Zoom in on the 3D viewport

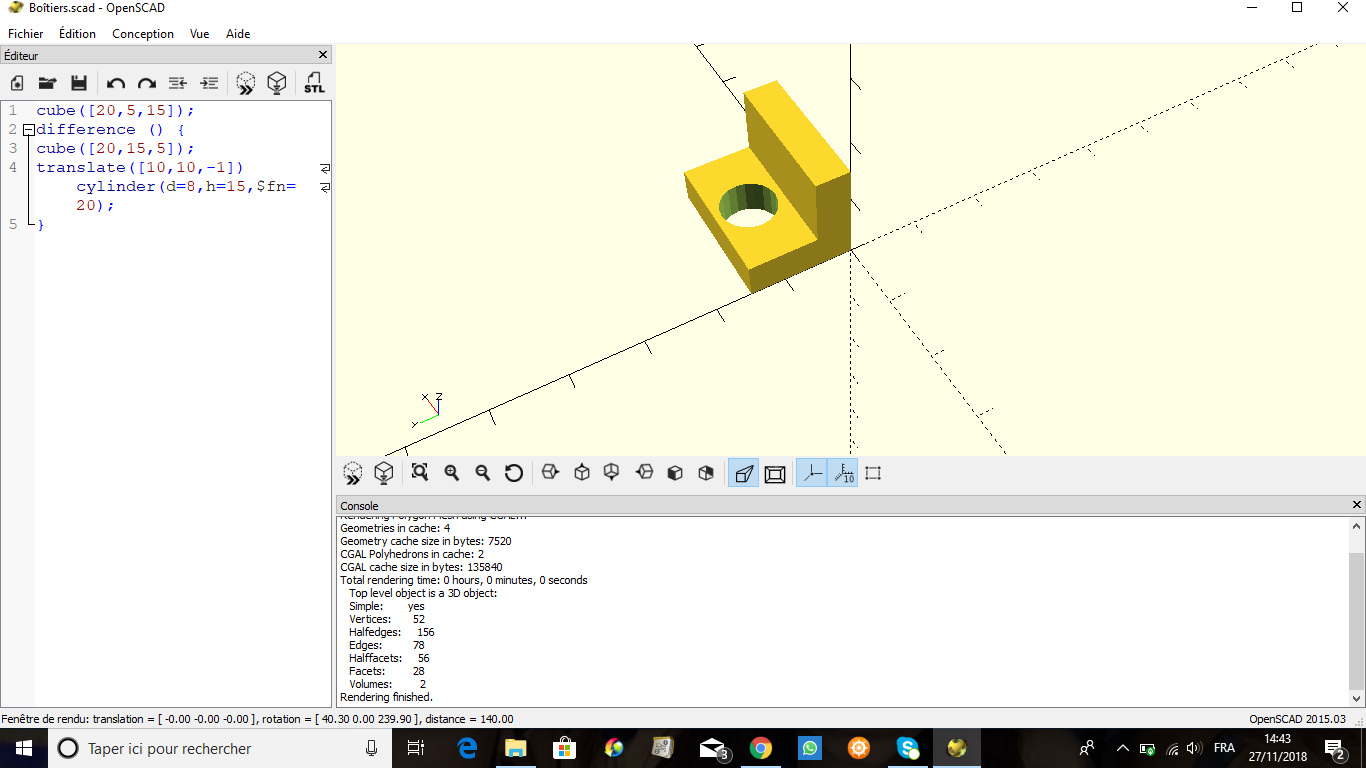click(x=452, y=473)
